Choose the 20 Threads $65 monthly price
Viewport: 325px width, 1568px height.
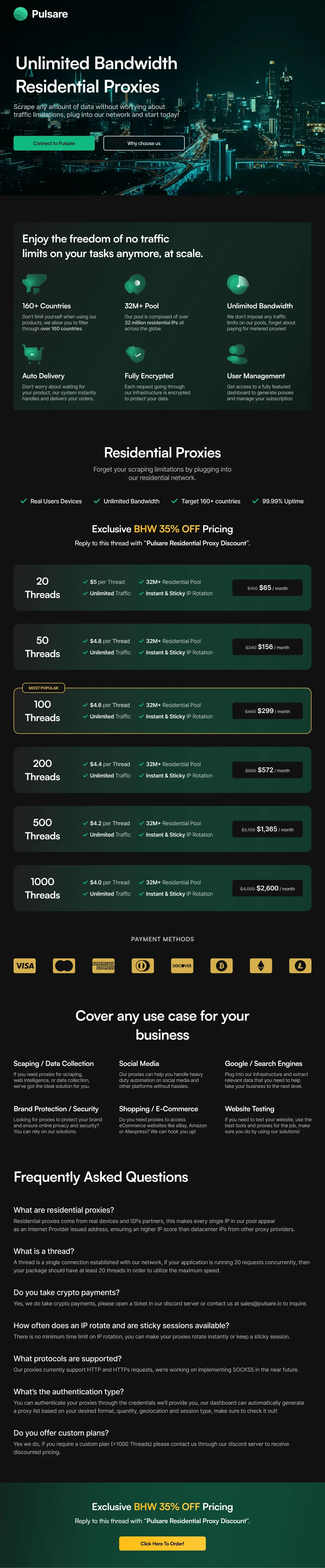(x=267, y=588)
